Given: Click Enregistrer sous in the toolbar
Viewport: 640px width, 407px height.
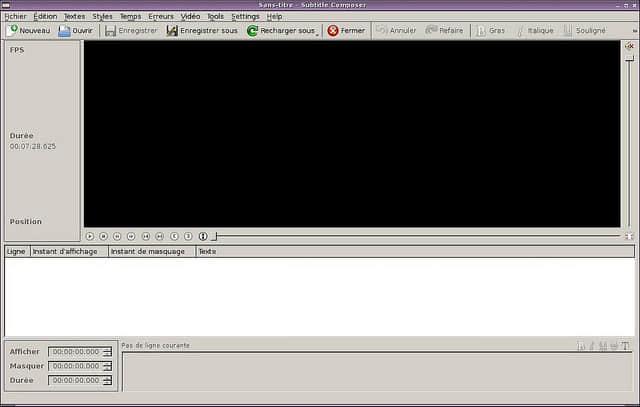Looking at the screenshot, I should coord(202,31).
